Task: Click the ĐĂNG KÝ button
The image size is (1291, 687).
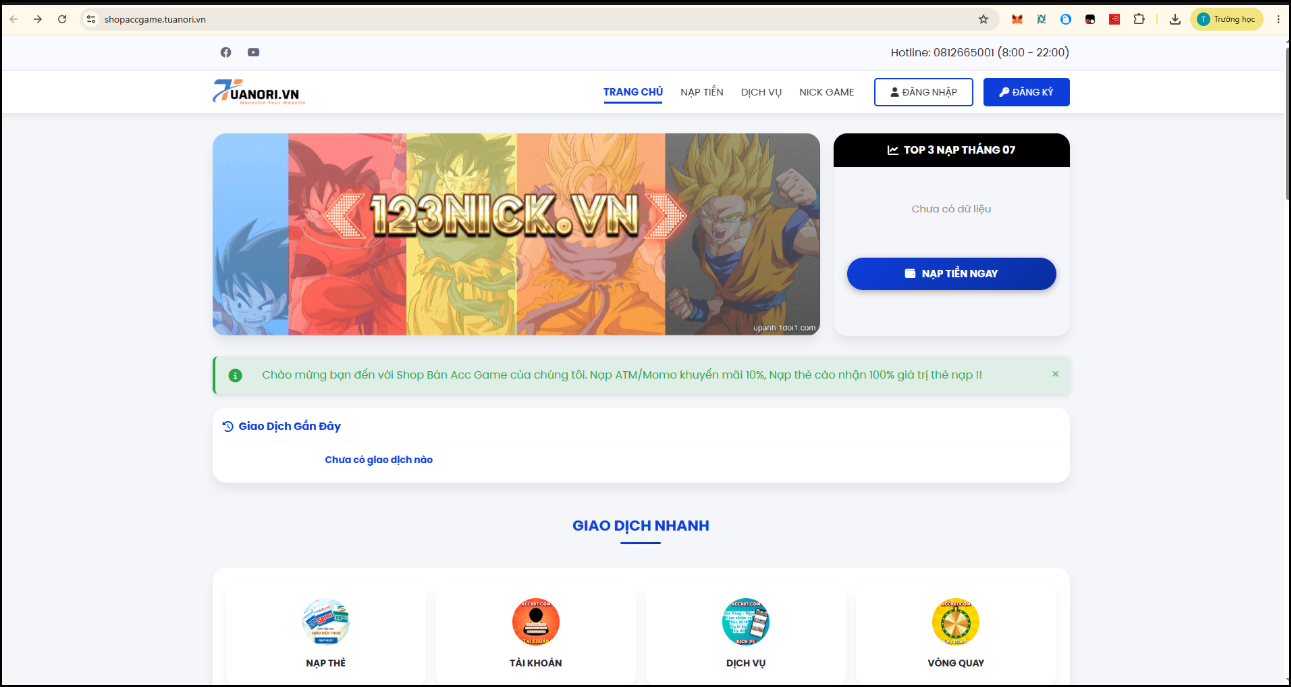Action: pos(1026,92)
